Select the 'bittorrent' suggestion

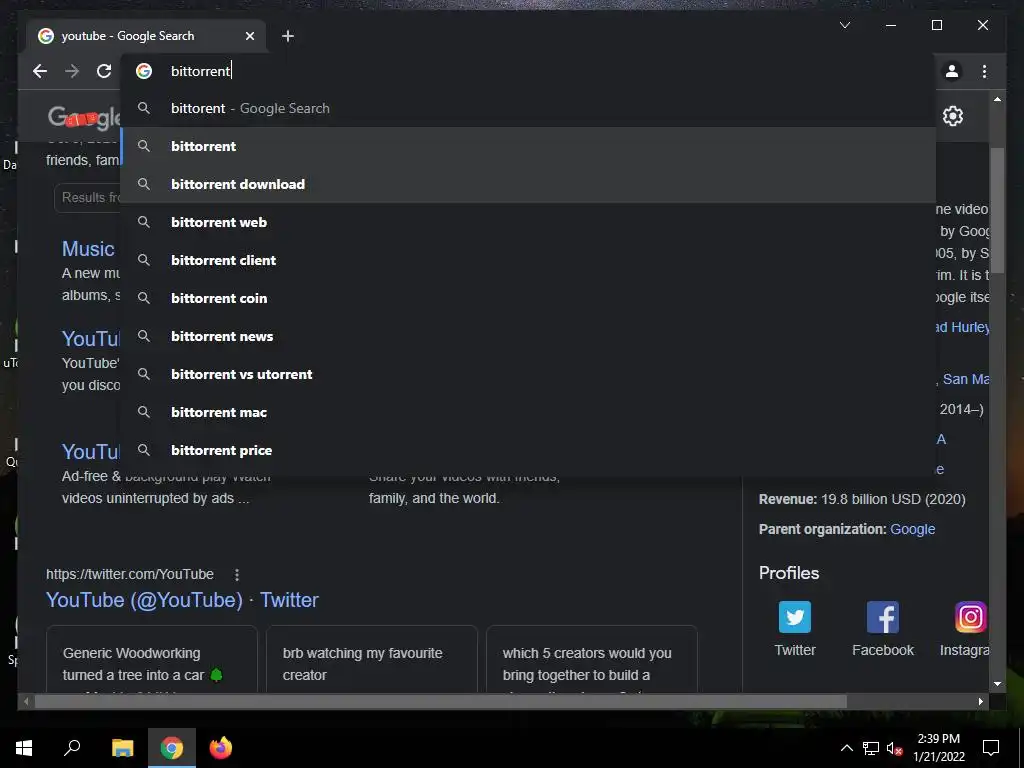tap(528, 146)
